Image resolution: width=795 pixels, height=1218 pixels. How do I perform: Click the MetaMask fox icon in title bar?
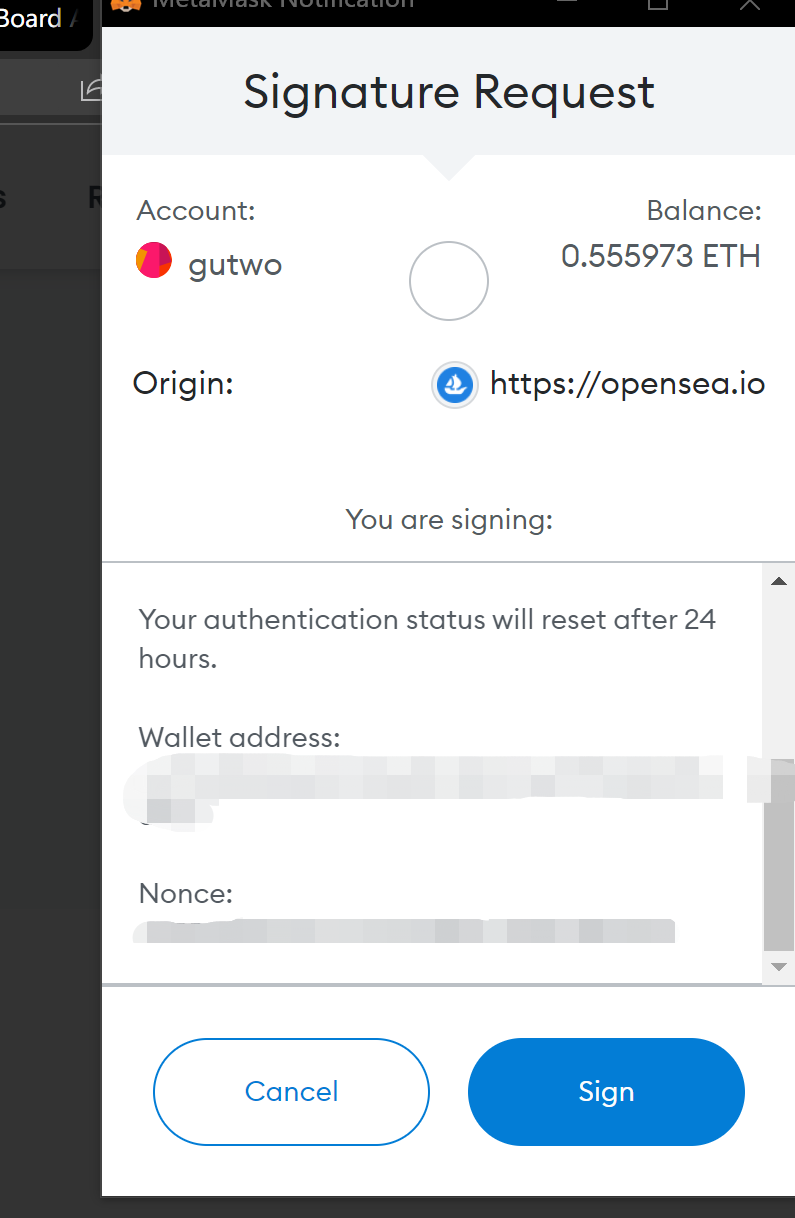125,4
